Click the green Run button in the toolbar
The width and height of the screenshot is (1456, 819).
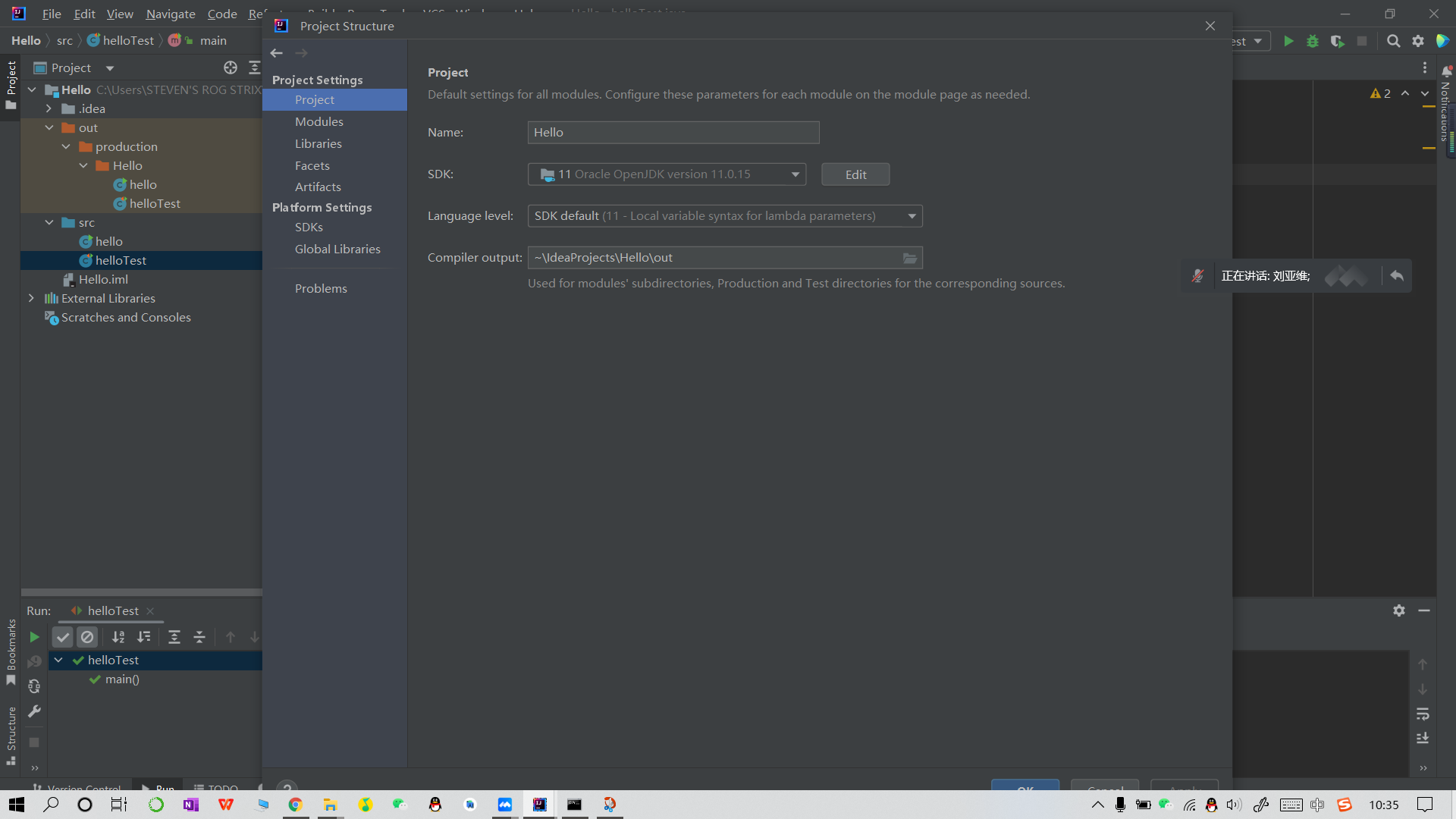click(x=1288, y=41)
